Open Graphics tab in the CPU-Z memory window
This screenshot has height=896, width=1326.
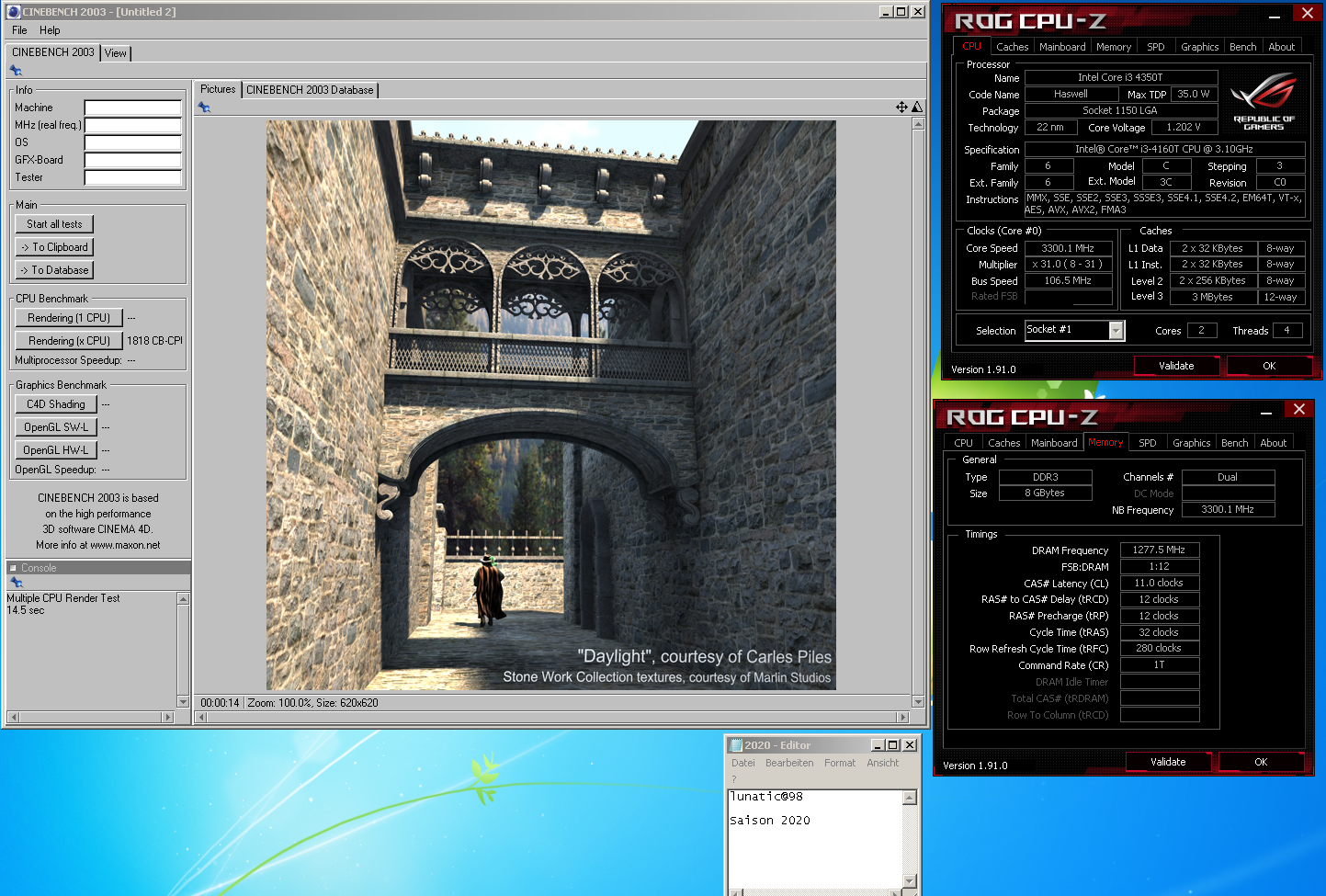point(1192,443)
